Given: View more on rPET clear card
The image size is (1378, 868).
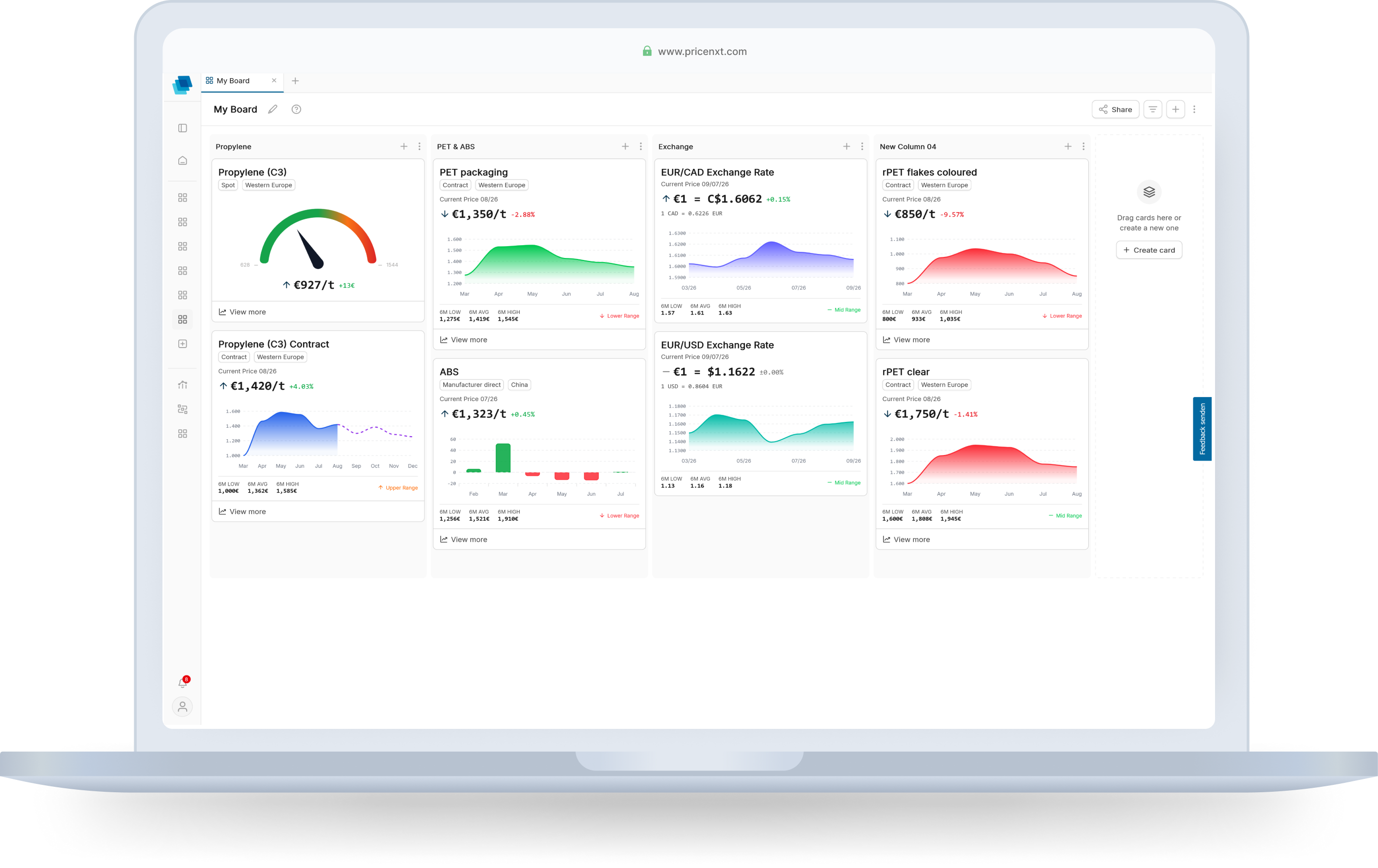Looking at the screenshot, I should pyautogui.click(x=906, y=540).
